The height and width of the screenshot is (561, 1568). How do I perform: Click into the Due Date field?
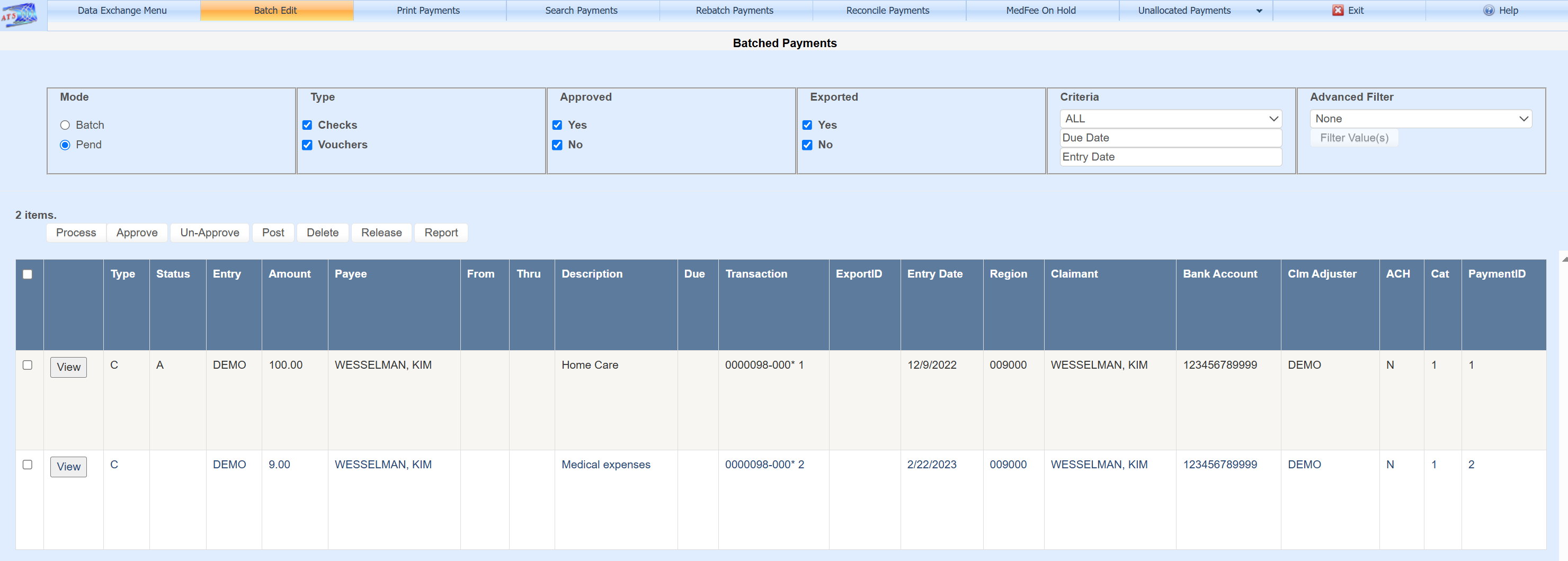click(1170, 138)
